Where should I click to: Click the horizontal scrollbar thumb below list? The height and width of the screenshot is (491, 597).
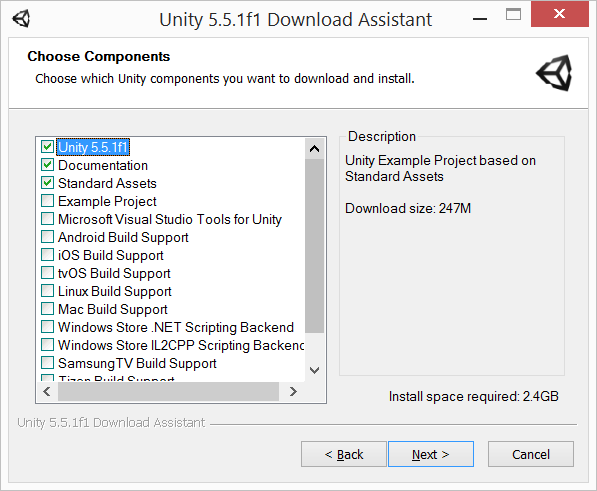(168, 391)
